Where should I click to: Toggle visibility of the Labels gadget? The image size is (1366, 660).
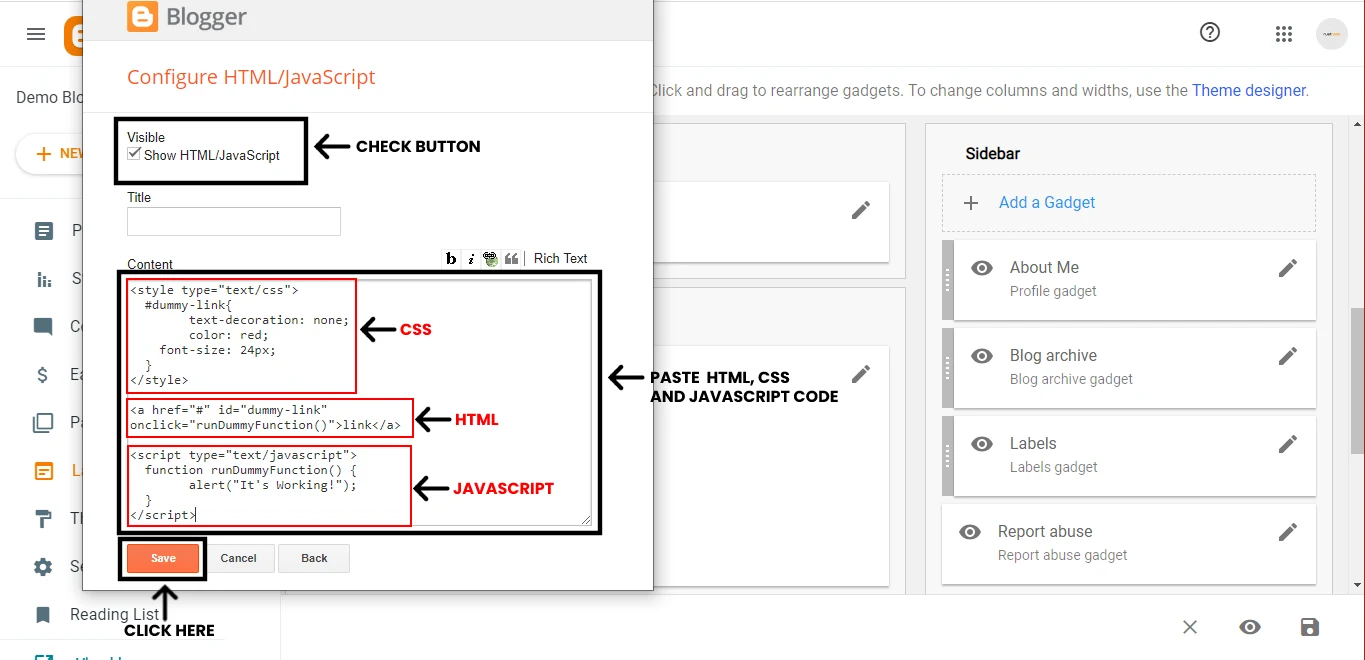point(981,443)
